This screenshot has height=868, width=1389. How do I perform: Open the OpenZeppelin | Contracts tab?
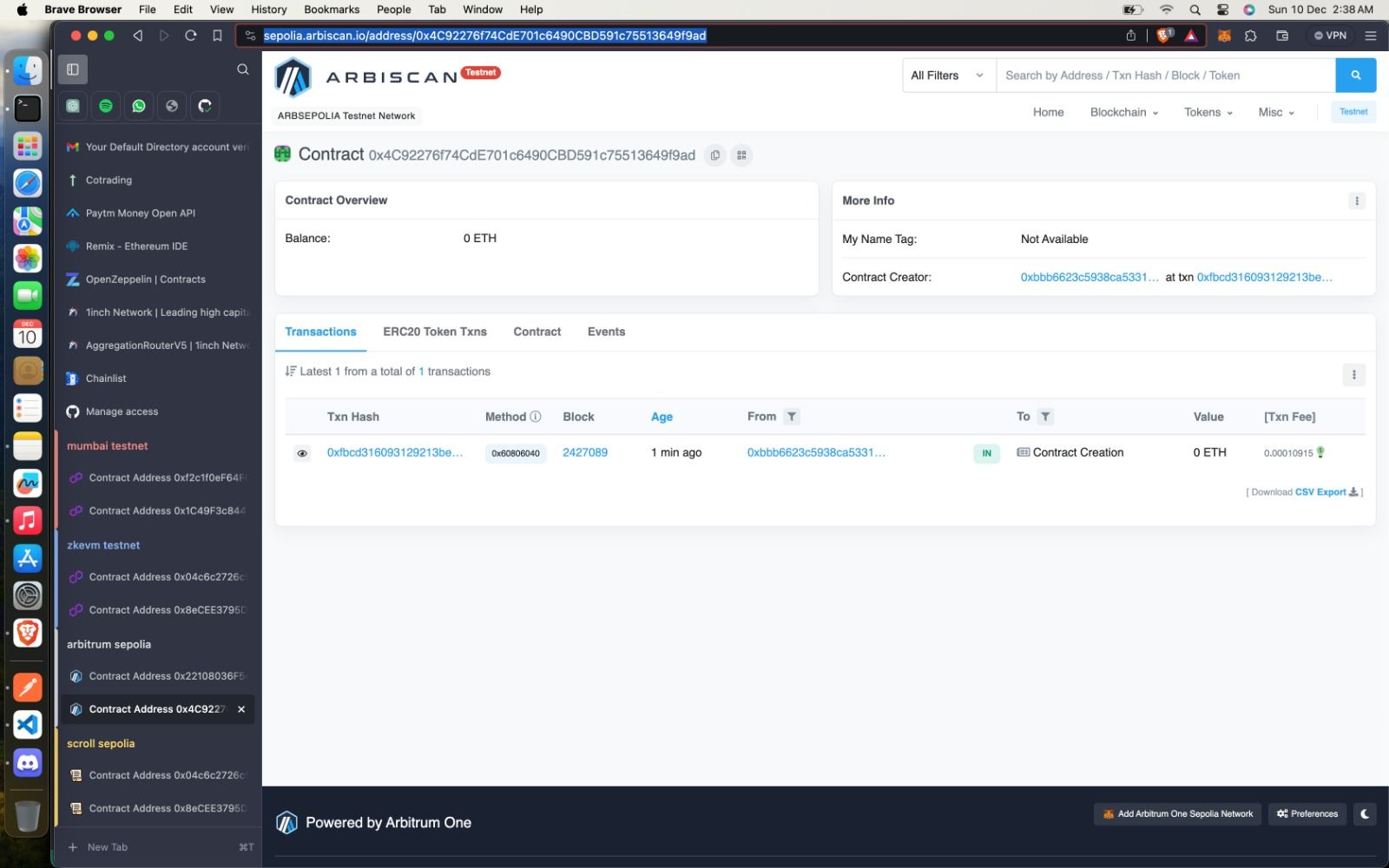tap(157, 279)
